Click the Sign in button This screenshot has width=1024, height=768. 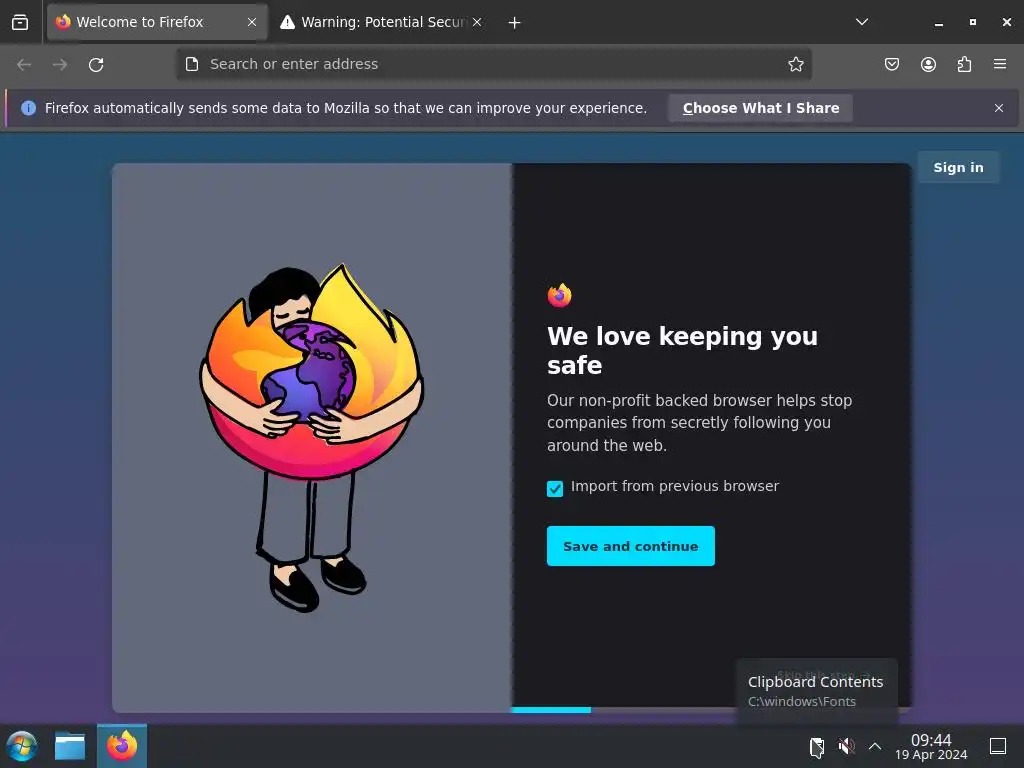(x=958, y=167)
